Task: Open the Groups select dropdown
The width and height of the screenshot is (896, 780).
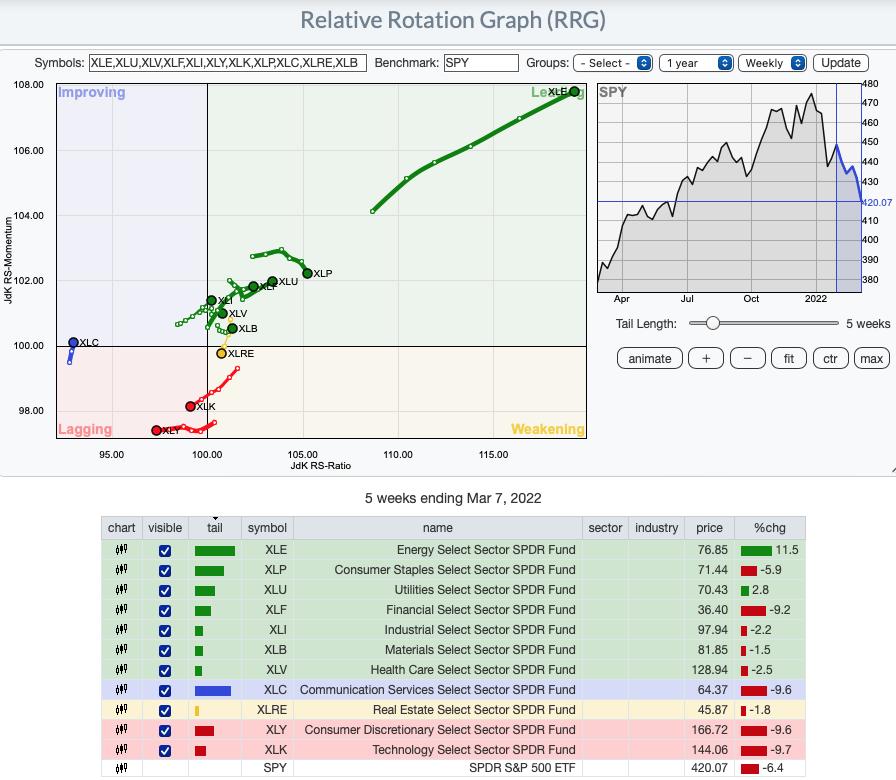Action: (x=612, y=62)
